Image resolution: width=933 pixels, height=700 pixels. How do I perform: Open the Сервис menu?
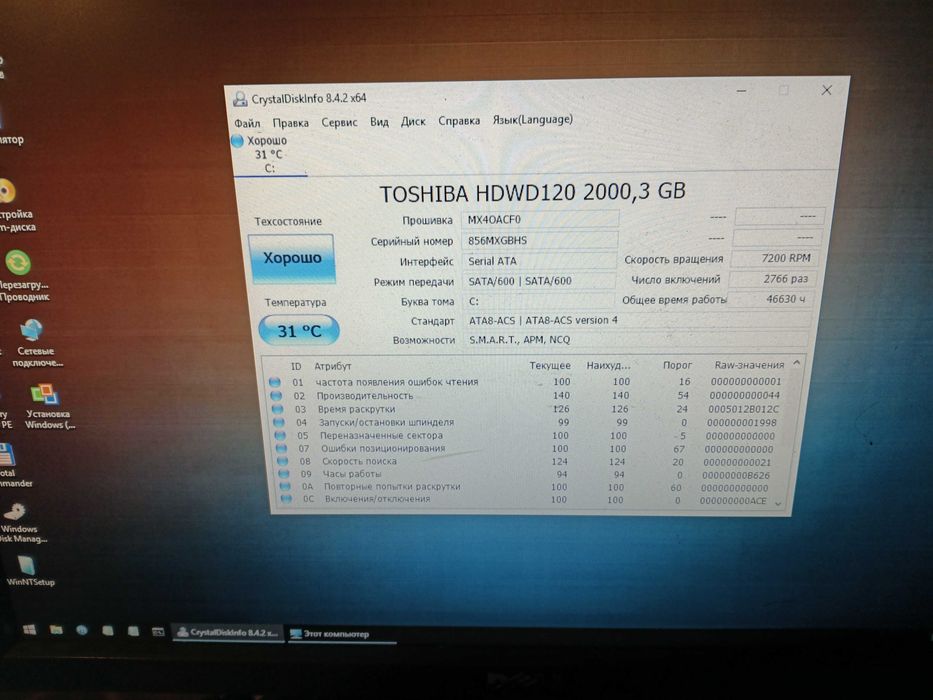click(x=339, y=122)
